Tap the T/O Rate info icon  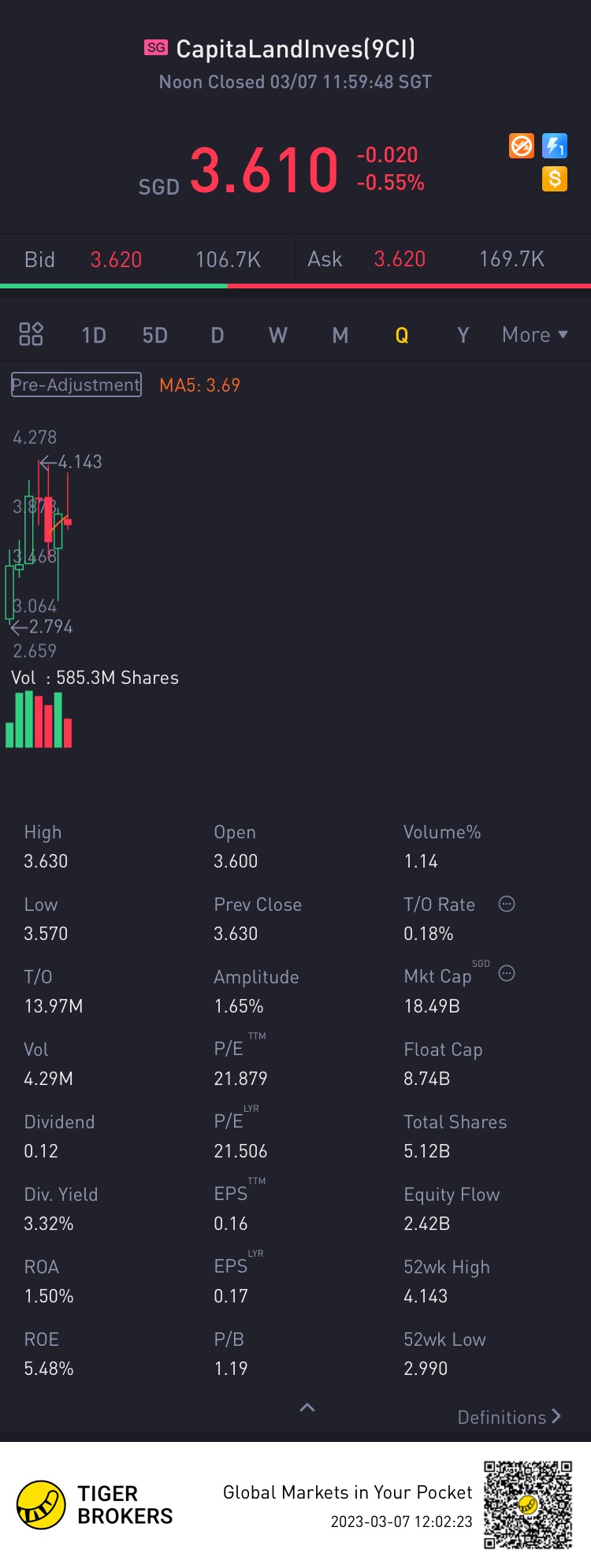[507, 904]
